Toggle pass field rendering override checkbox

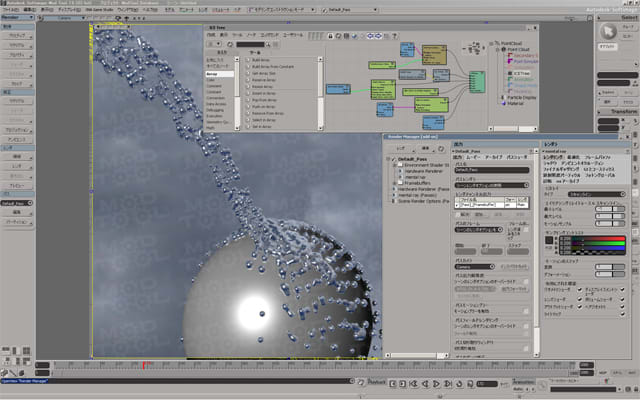tap(526, 326)
